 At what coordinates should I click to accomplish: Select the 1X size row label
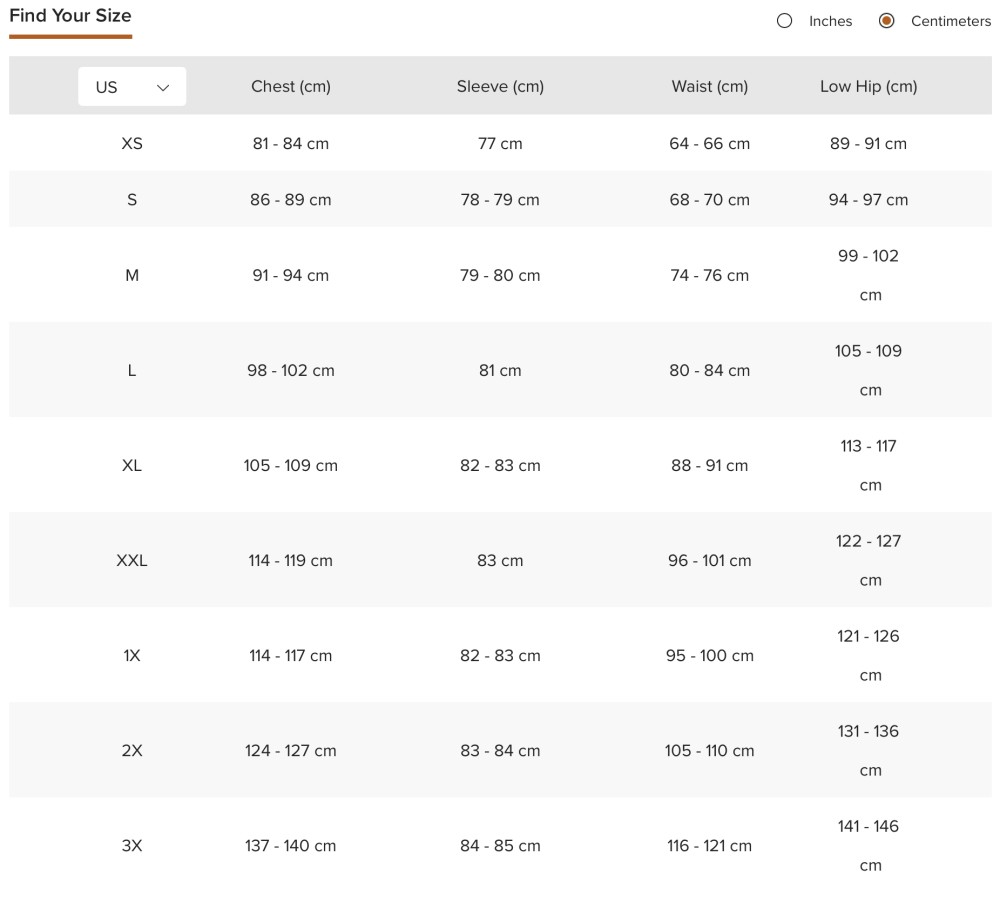132,655
